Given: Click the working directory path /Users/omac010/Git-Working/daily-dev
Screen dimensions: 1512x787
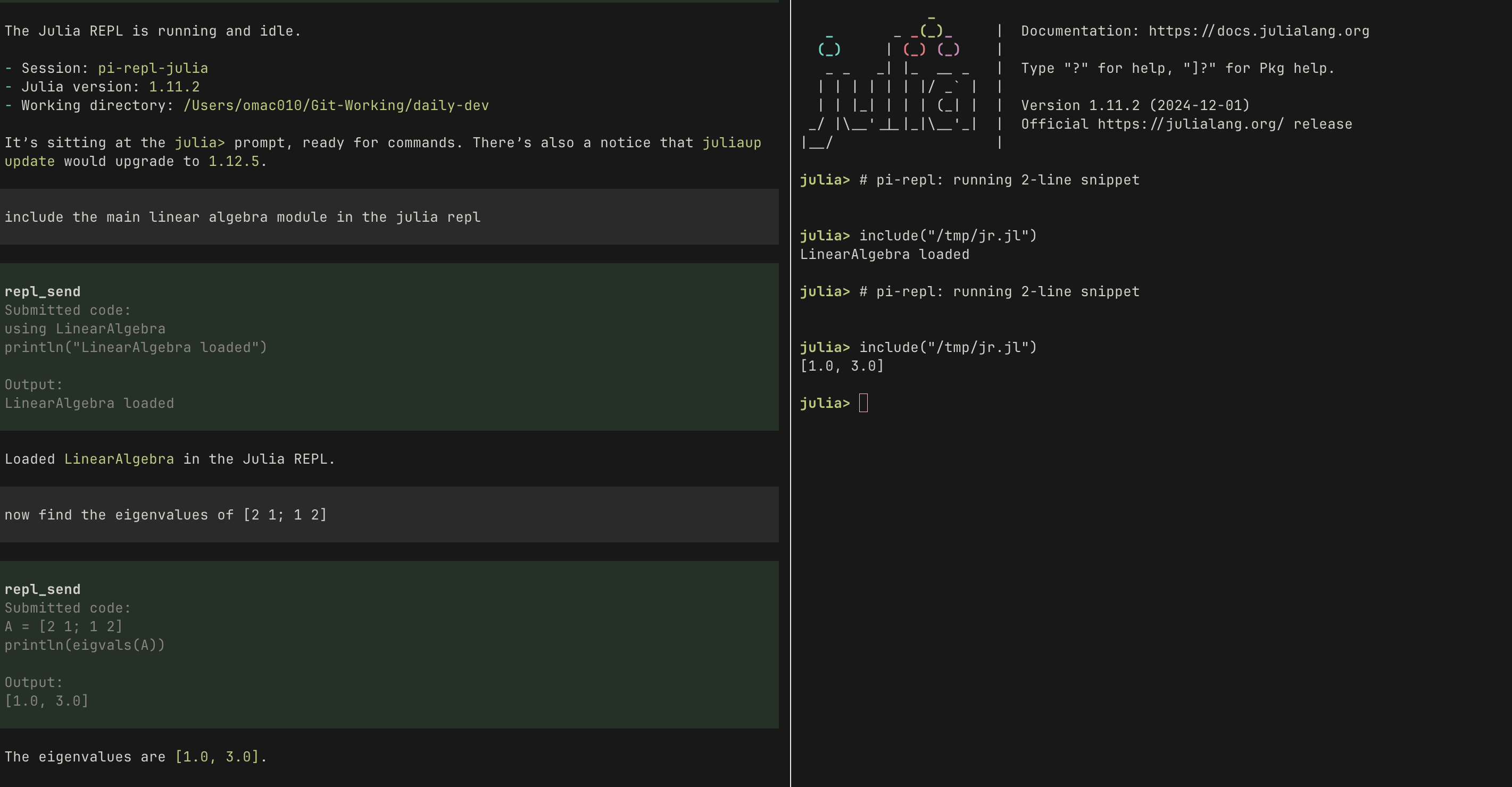Looking at the screenshot, I should tap(336, 106).
